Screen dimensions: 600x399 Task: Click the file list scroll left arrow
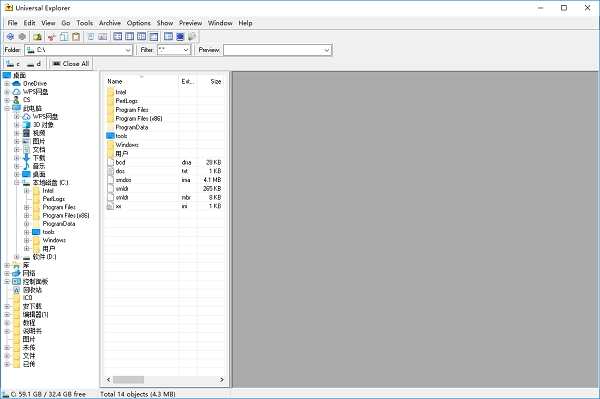(x=108, y=379)
